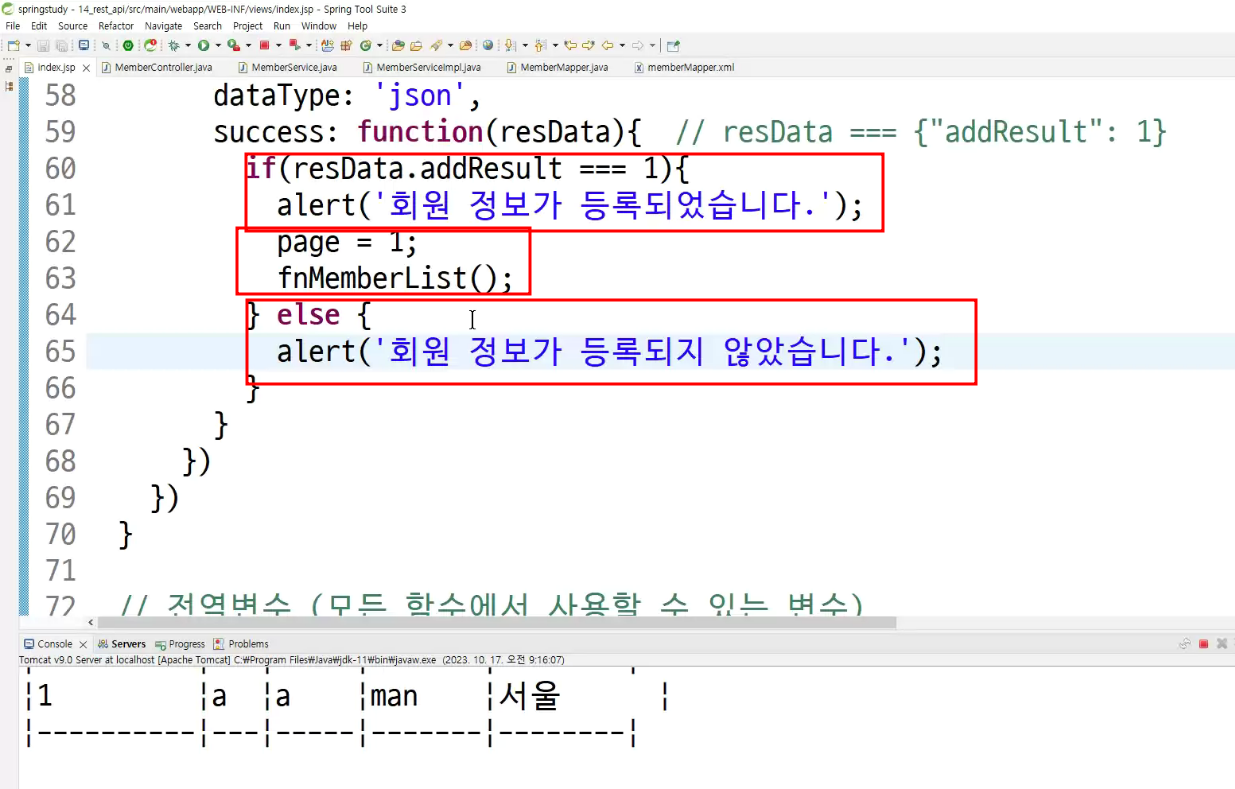This screenshot has height=789, width=1235.
Task: Click line number 65 in the gutter
Action: pos(60,351)
